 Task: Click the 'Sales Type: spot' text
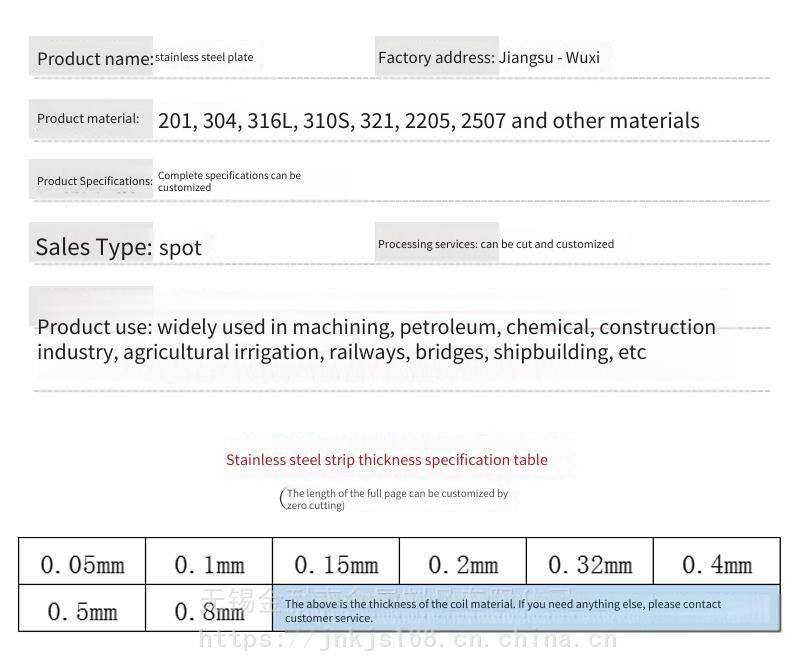pyautogui.click(x=118, y=247)
